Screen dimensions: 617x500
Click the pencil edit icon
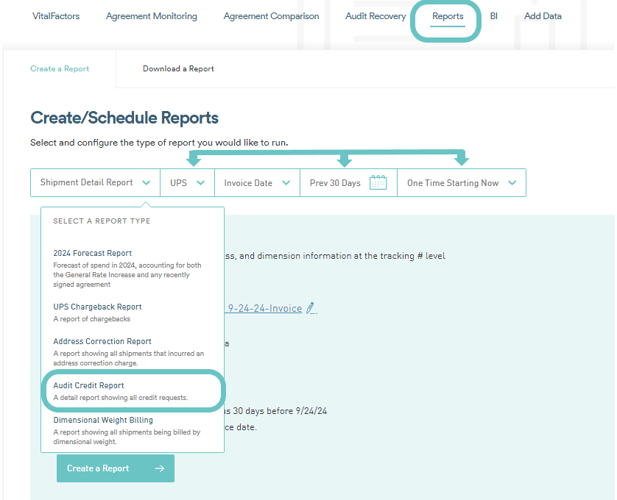coord(311,308)
